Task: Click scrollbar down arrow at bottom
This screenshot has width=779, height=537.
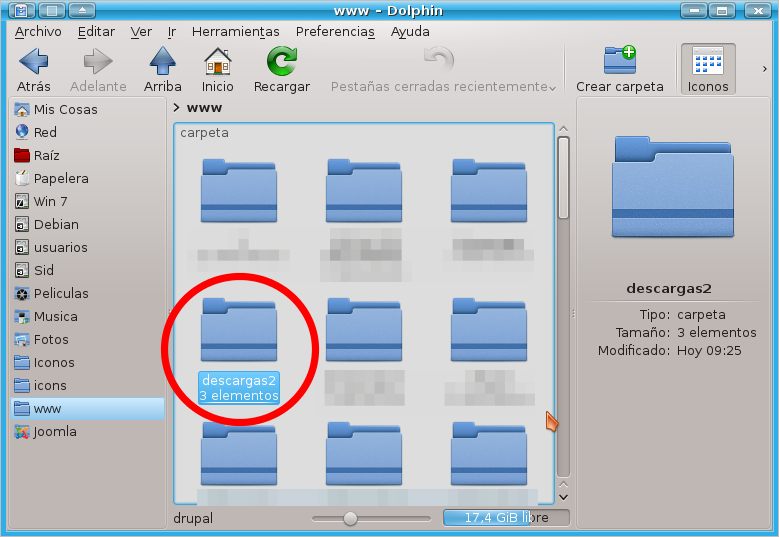Action: pos(563,497)
